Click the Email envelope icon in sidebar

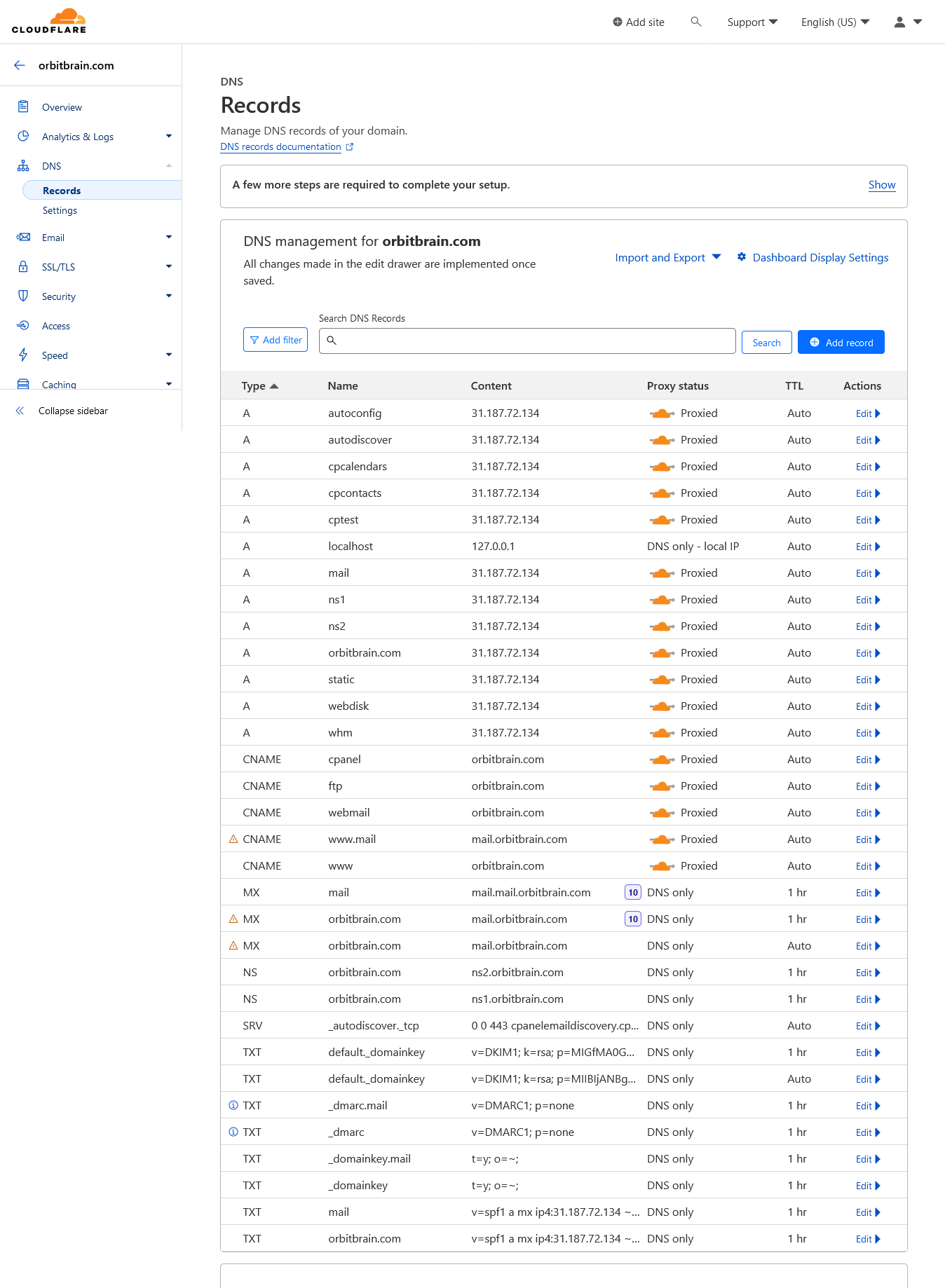point(23,237)
